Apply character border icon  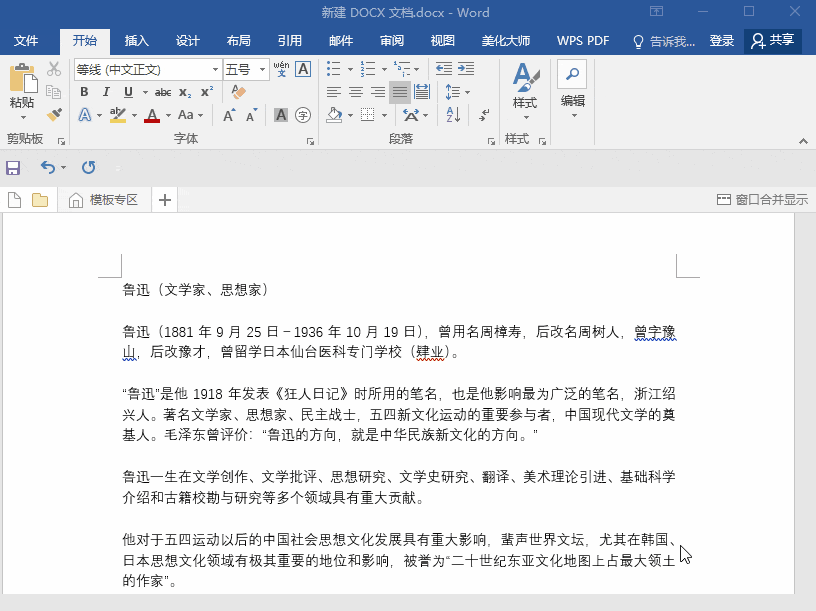[303, 69]
